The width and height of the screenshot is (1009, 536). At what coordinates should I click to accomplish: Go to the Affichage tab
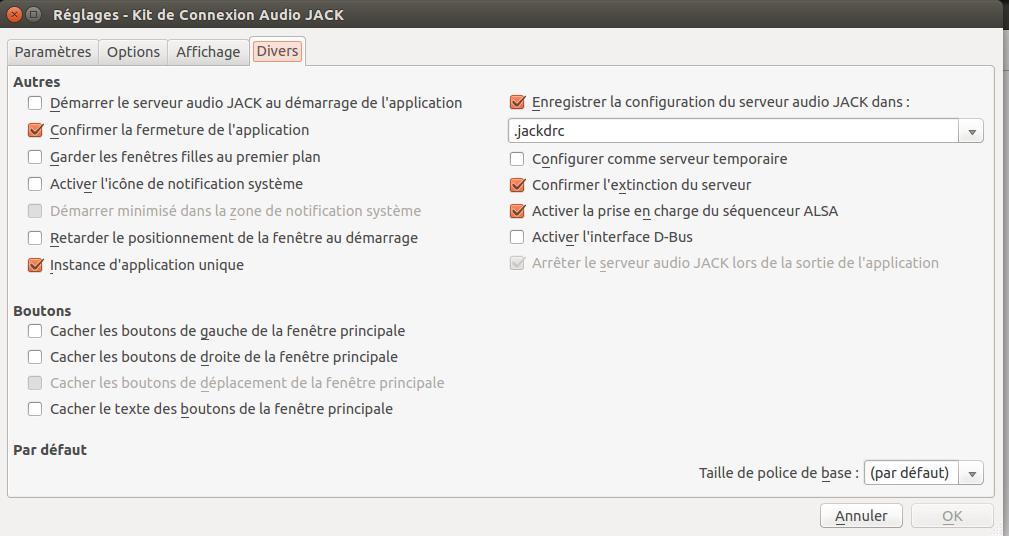coord(208,52)
